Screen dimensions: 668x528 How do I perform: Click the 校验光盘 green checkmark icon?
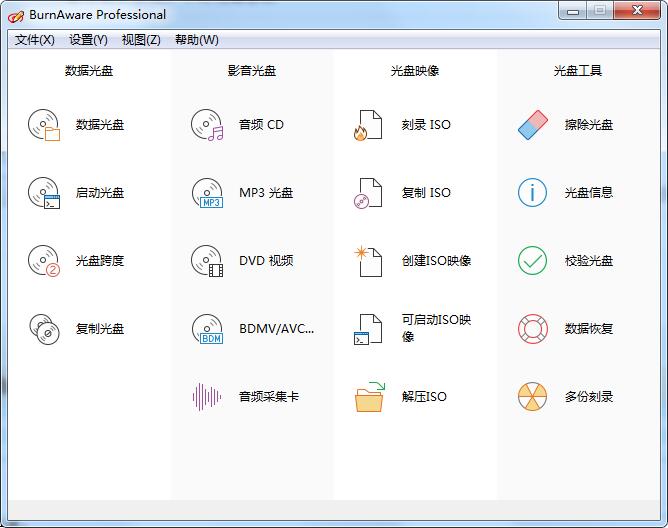[533, 261]
